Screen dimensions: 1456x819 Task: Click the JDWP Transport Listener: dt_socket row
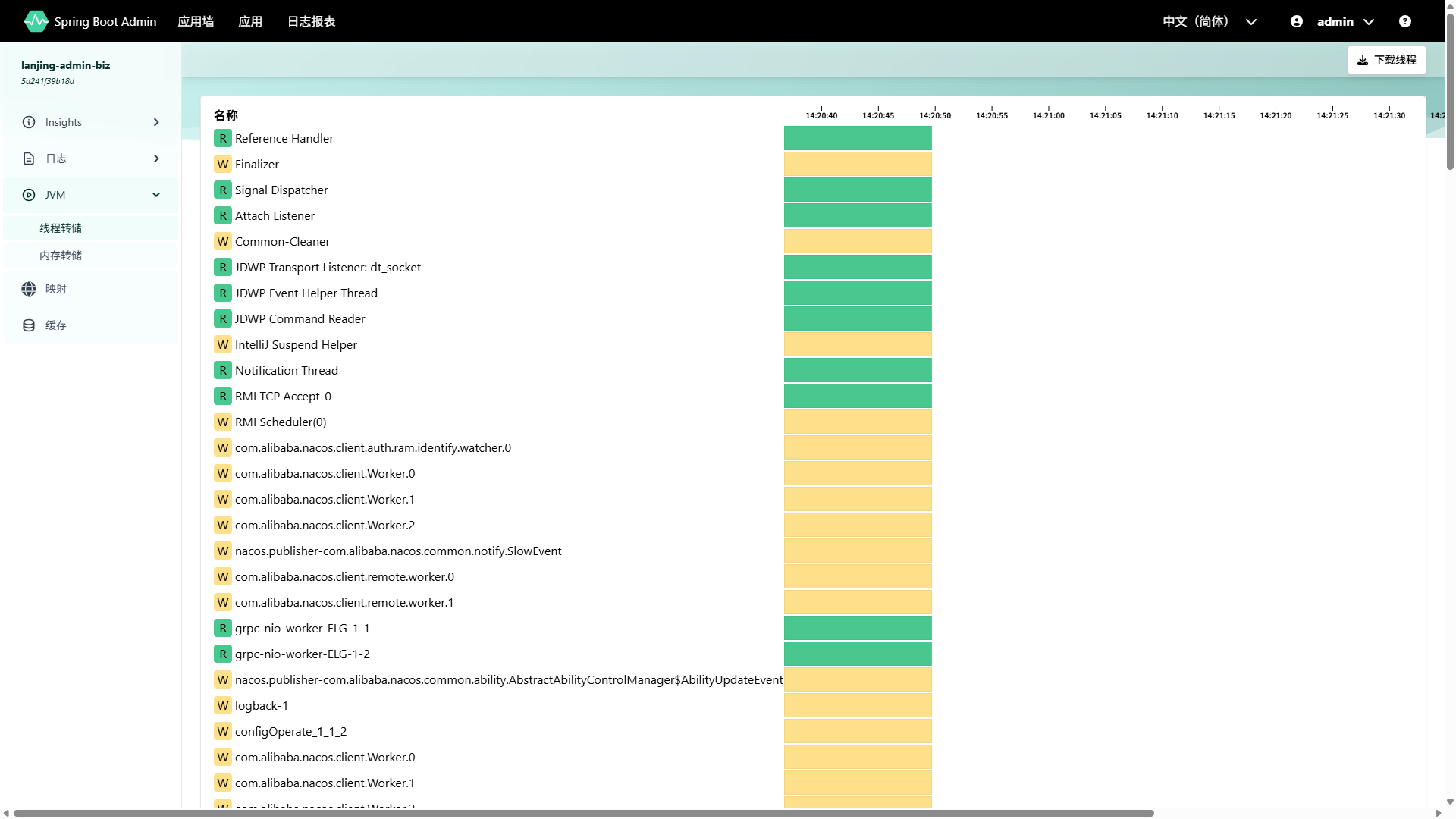coord(573,267)
